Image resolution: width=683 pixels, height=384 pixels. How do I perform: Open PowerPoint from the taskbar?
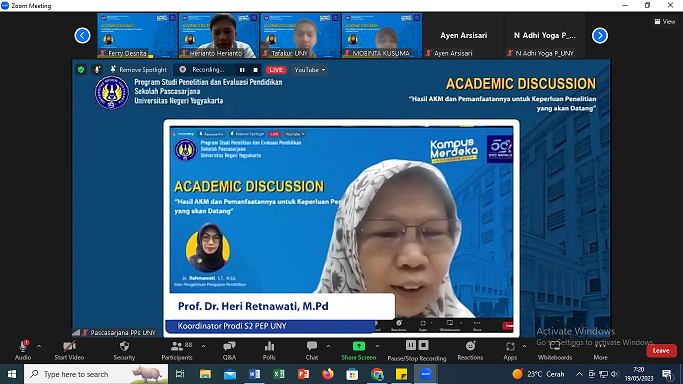point(303,374)
